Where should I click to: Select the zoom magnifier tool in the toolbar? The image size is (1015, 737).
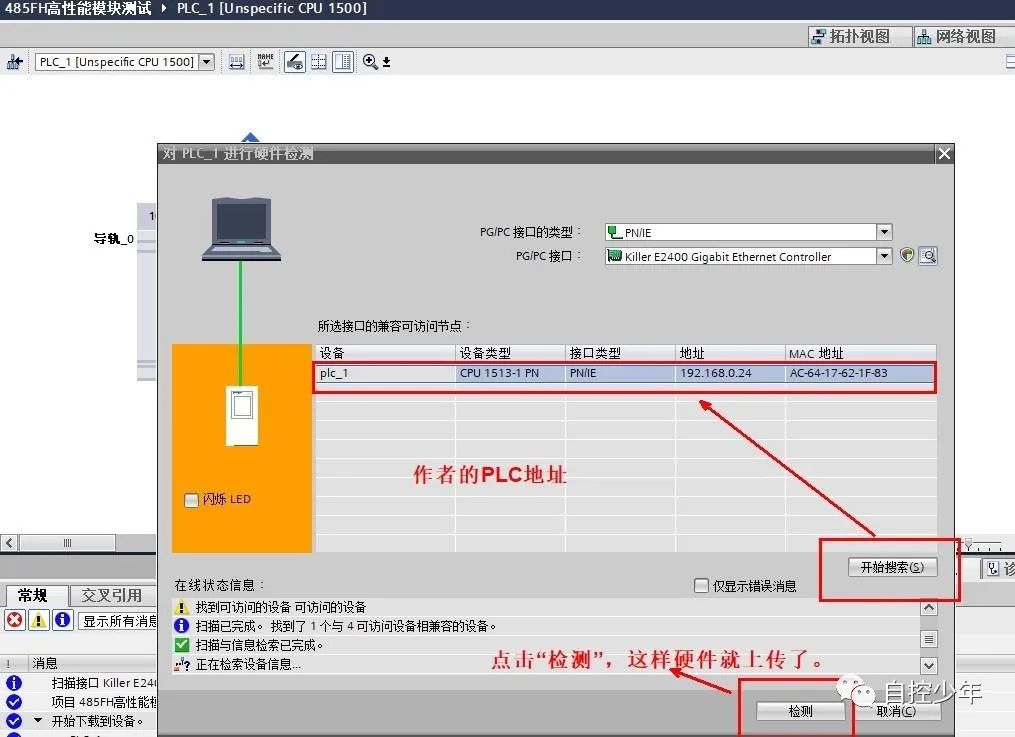(367, 61)
